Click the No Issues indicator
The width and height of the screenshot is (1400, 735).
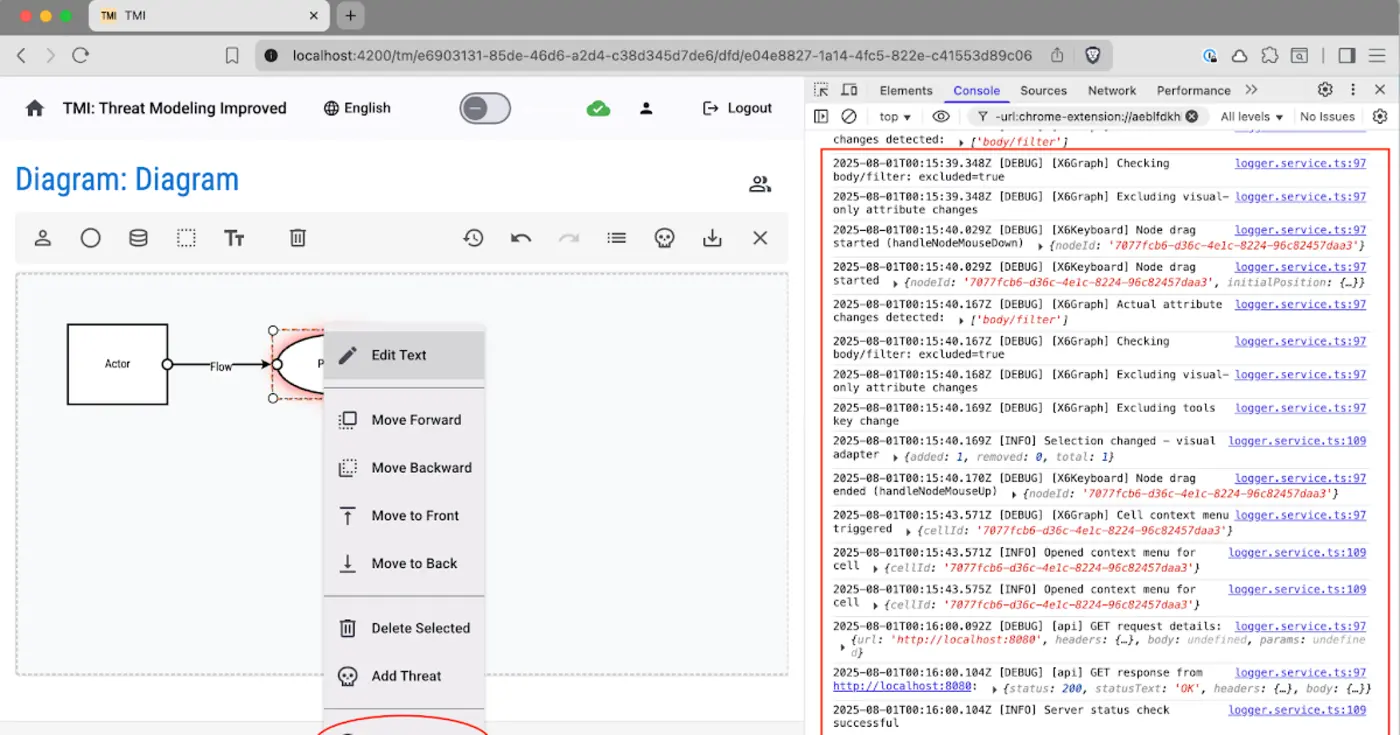click(x=1327, y=117)
